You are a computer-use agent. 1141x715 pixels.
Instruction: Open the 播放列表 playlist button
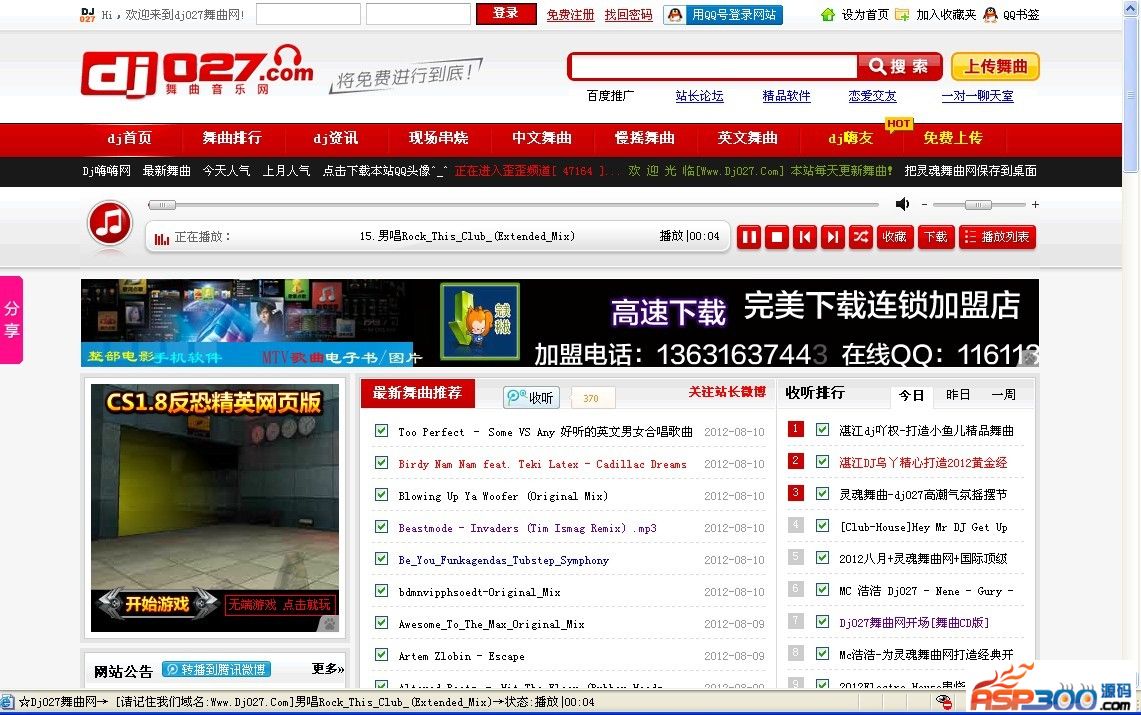pyautogui.click(x=998, y=237)
